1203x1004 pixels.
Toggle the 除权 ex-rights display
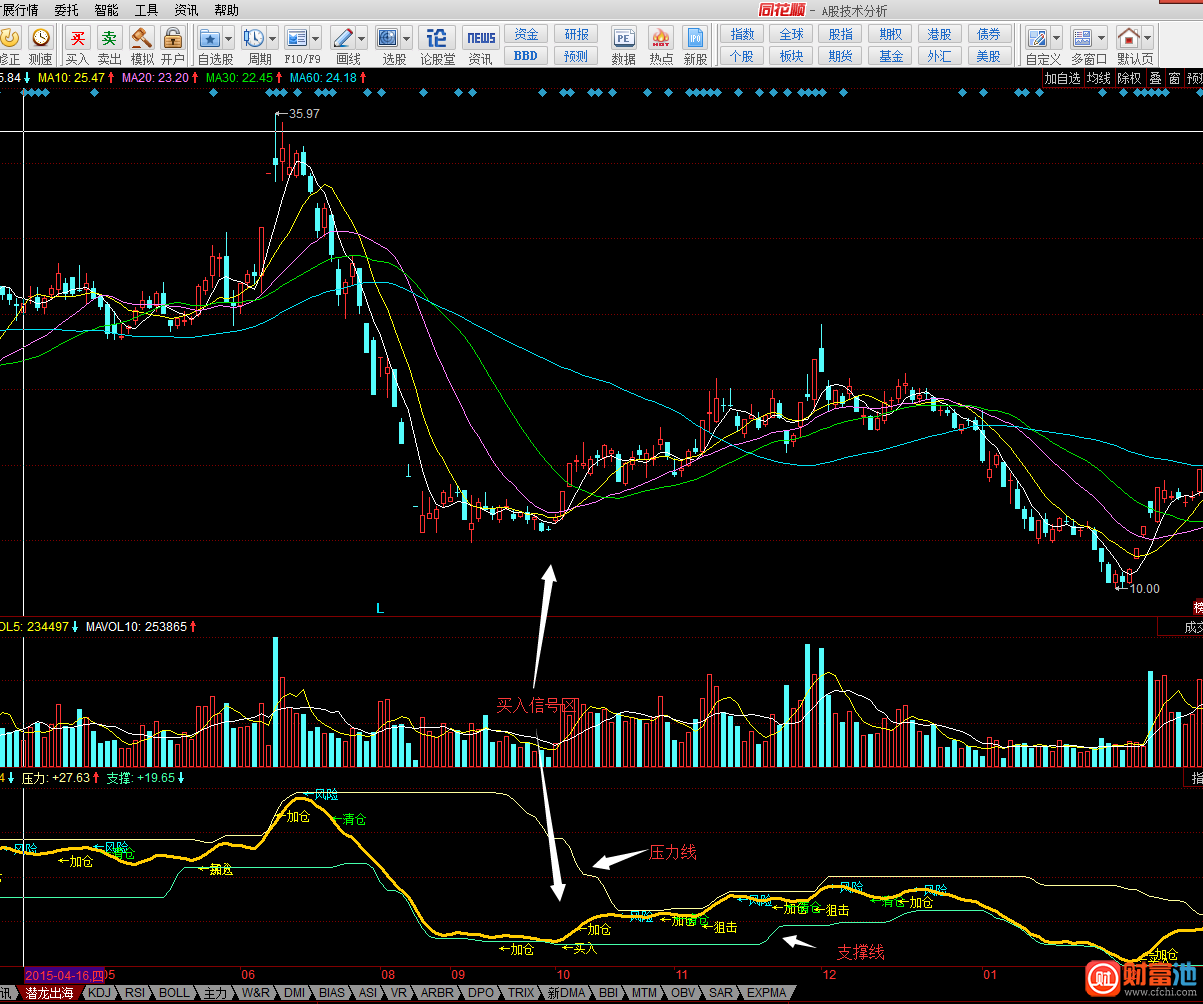(1130, 78)
